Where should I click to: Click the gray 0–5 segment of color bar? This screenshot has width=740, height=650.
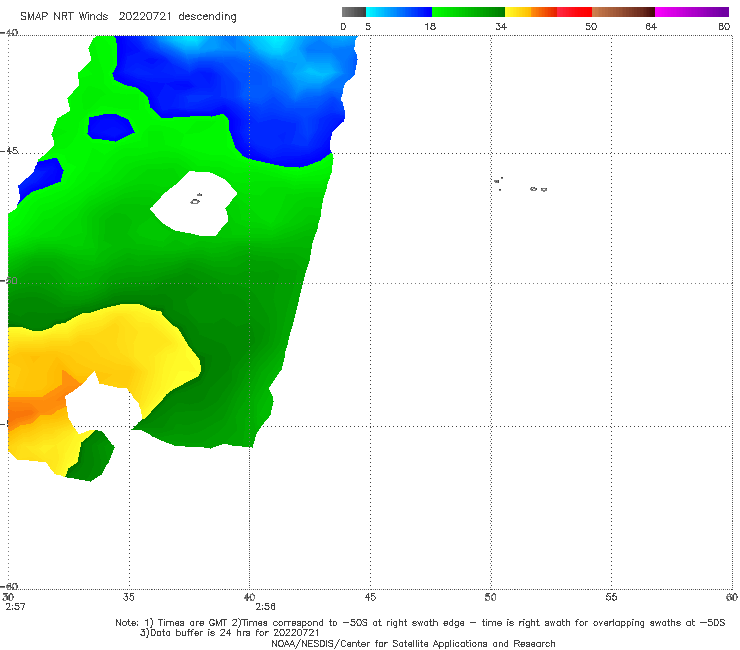tap(354, 12)
